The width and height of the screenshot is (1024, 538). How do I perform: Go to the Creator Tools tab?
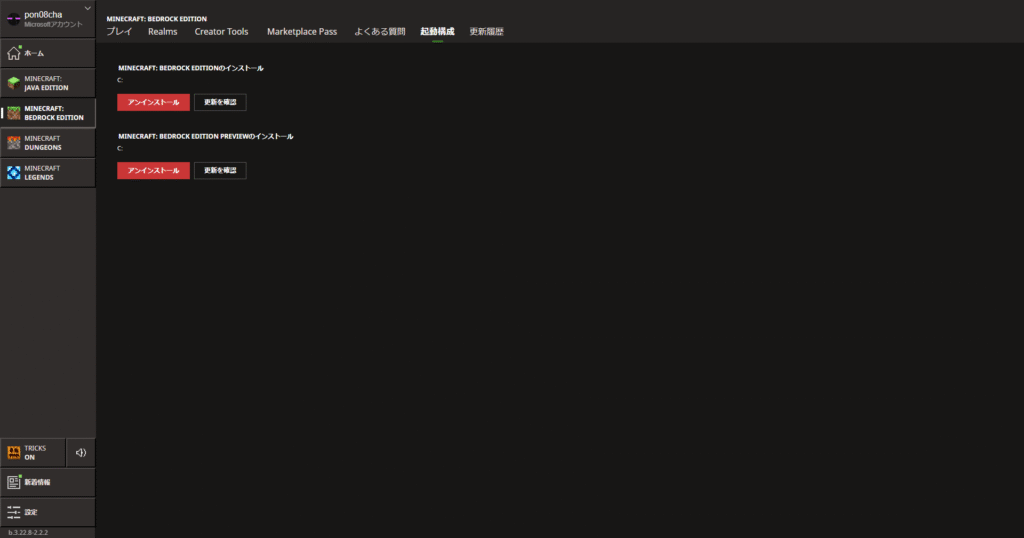click(221, 32)
